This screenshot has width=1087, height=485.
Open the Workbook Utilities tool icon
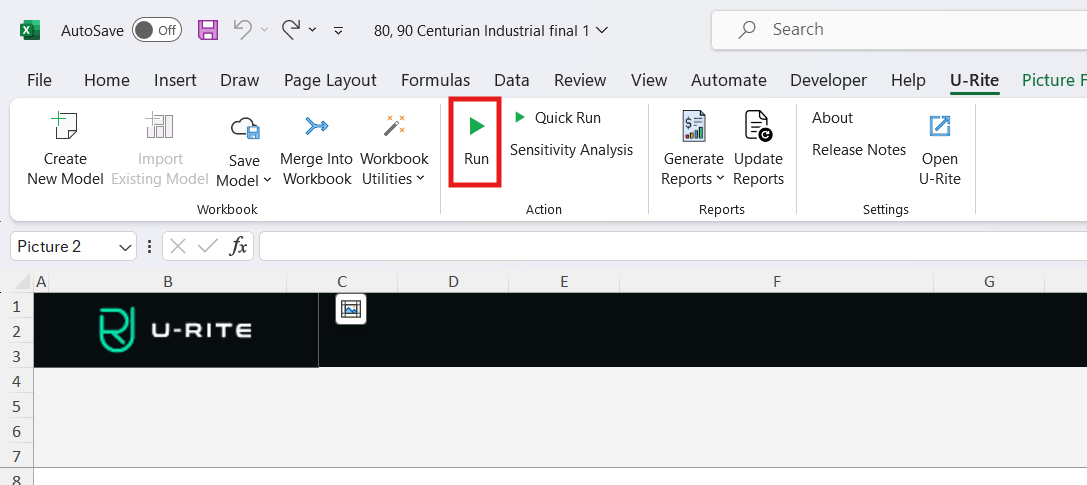pyautogui.click(x=394, y=126)
